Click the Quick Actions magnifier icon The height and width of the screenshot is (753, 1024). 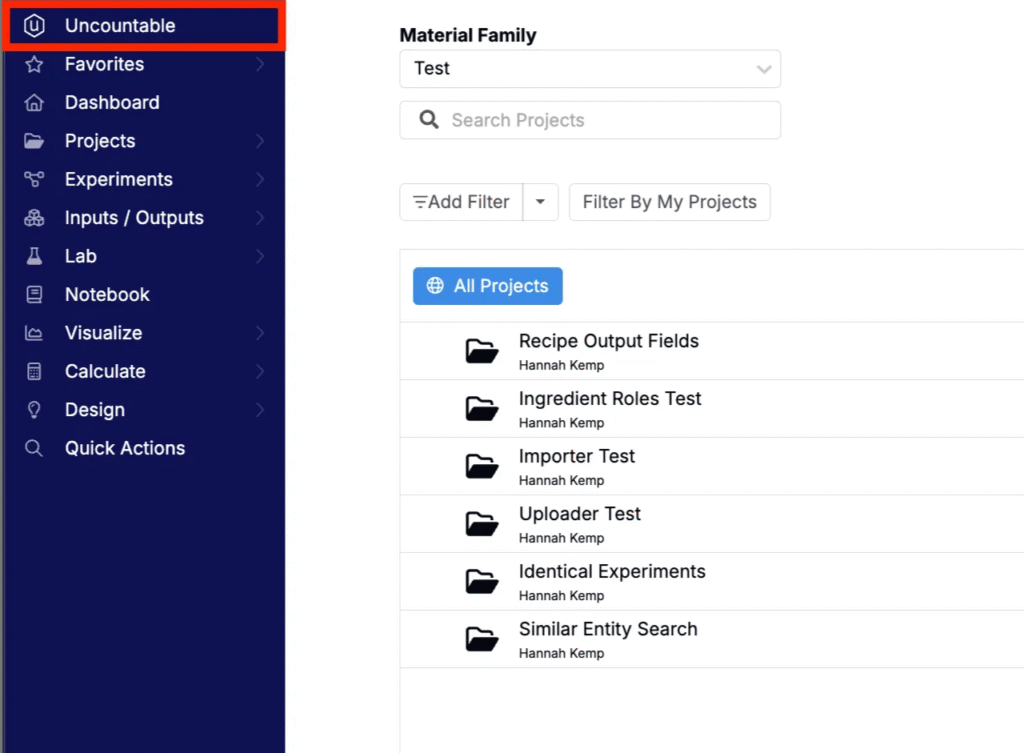tap(34, 448)
